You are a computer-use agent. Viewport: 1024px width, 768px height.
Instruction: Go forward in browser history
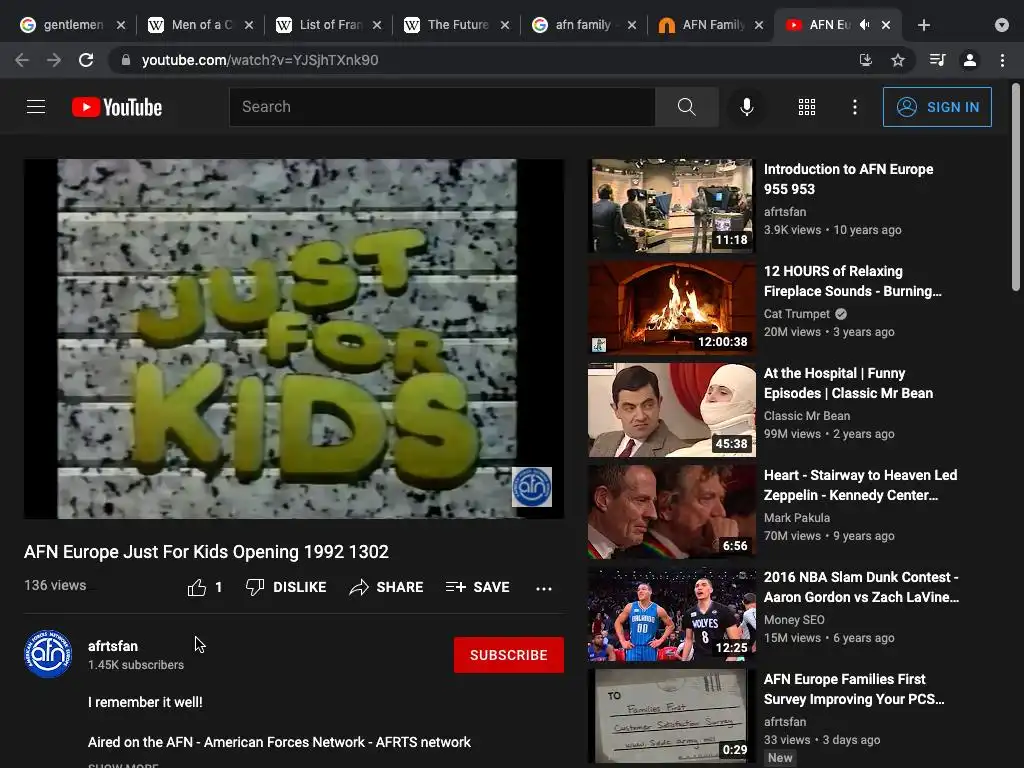[54, 60]
